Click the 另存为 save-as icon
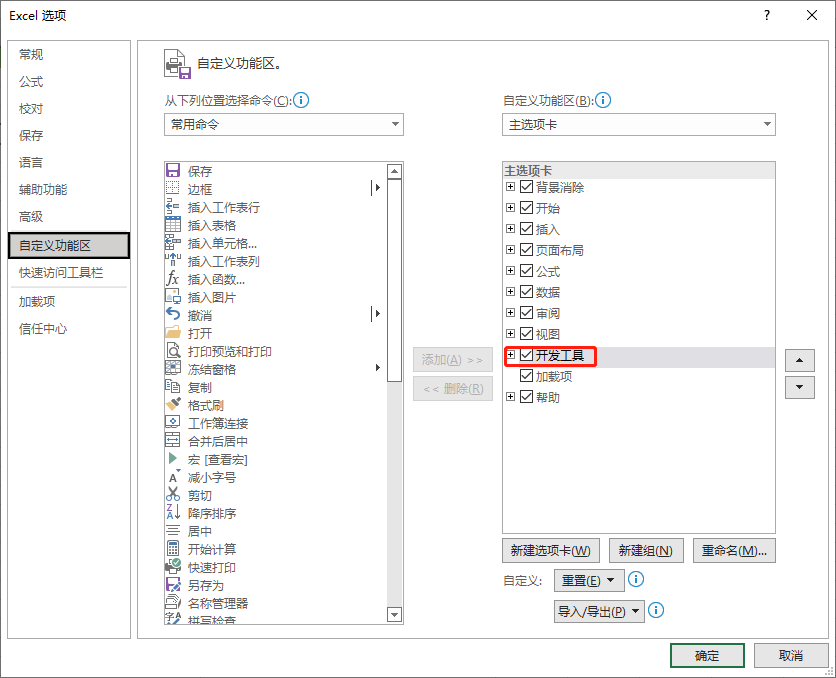 pos(173,585)
